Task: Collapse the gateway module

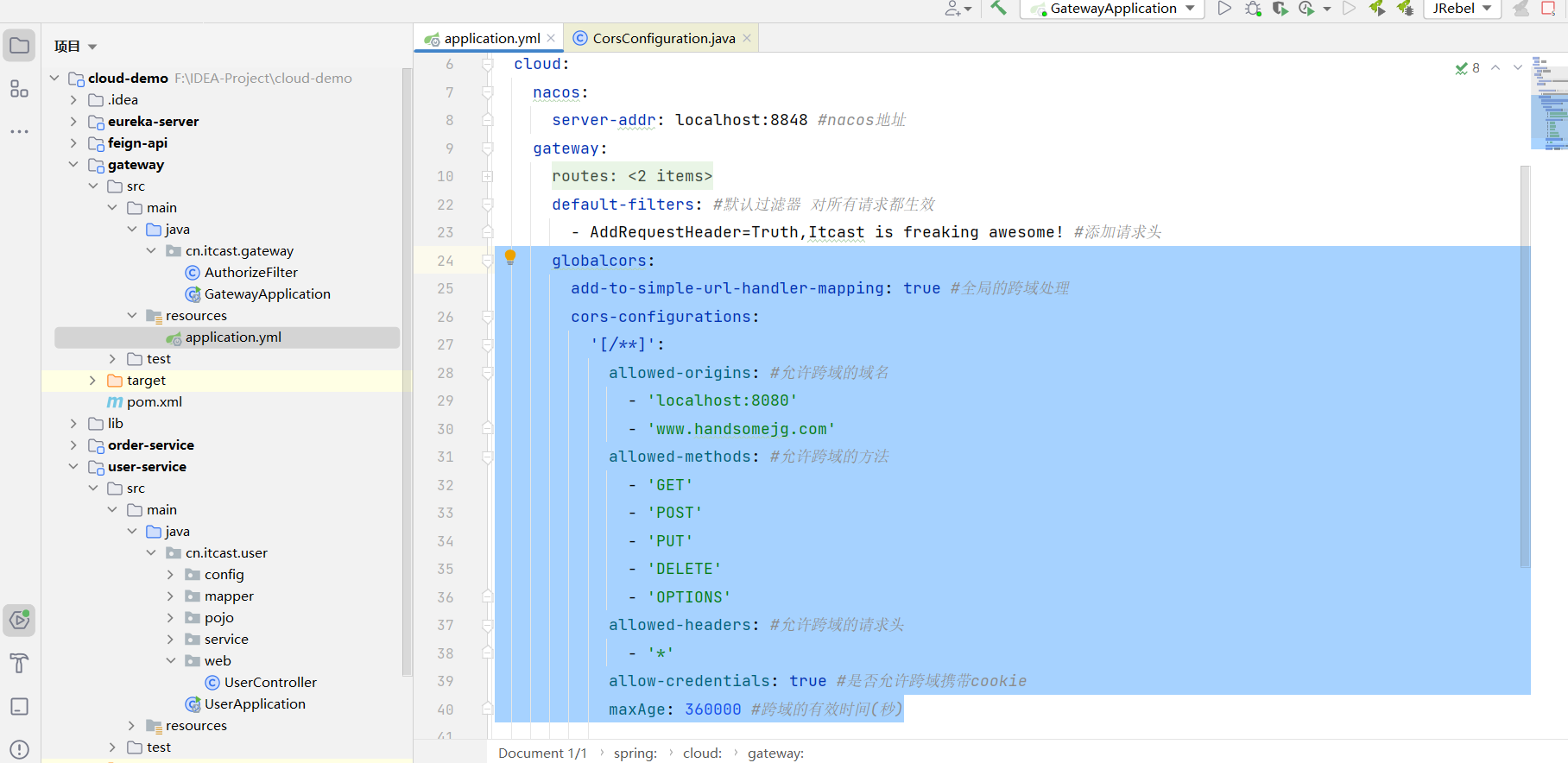Action: pyautogui.click(x=73, y=164)
